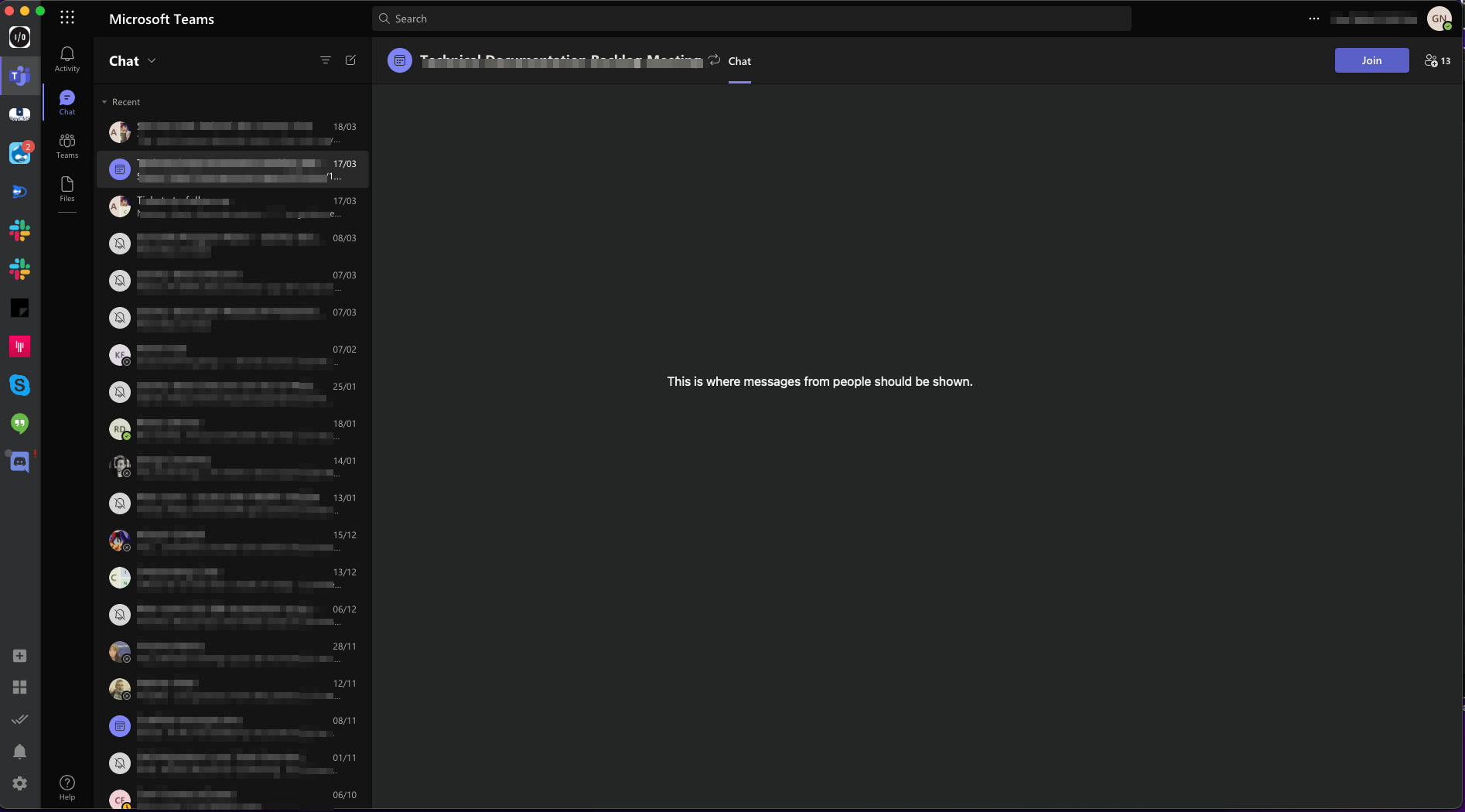The image size is (1465, 812).
Task: Toggle notifications bell in bottom sidebar
Action: click(x=20, y=752)
